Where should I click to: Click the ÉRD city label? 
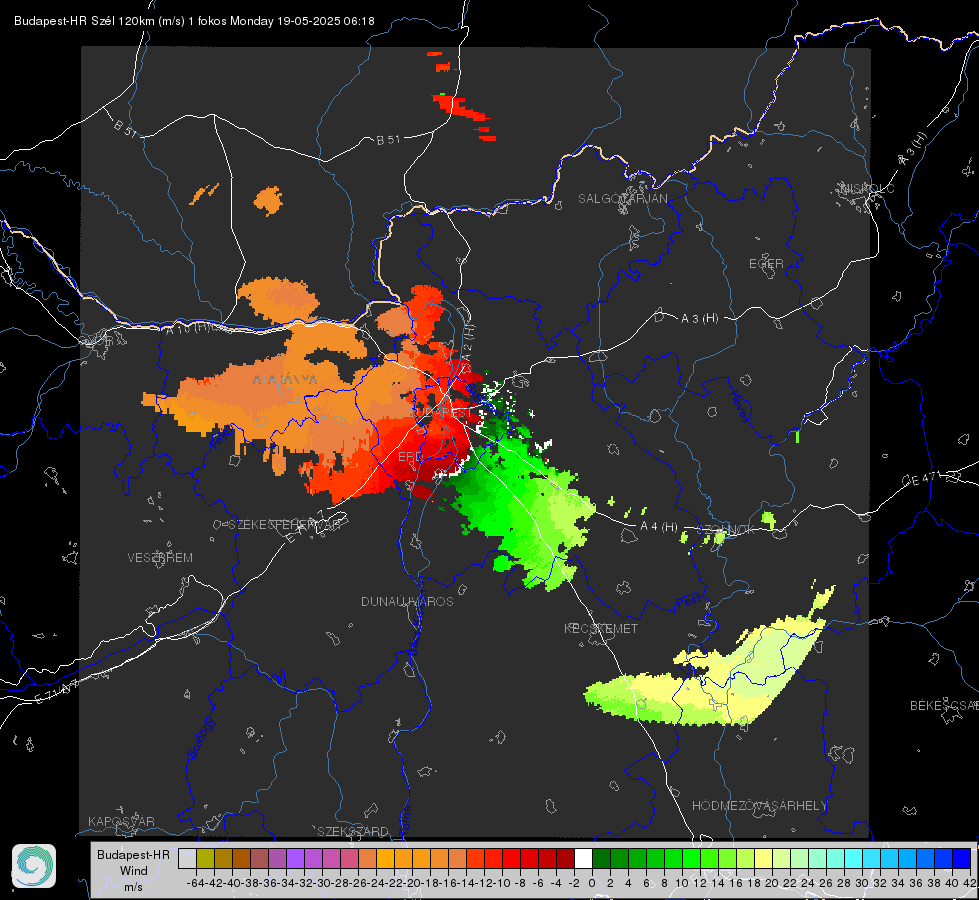(410, 457)
